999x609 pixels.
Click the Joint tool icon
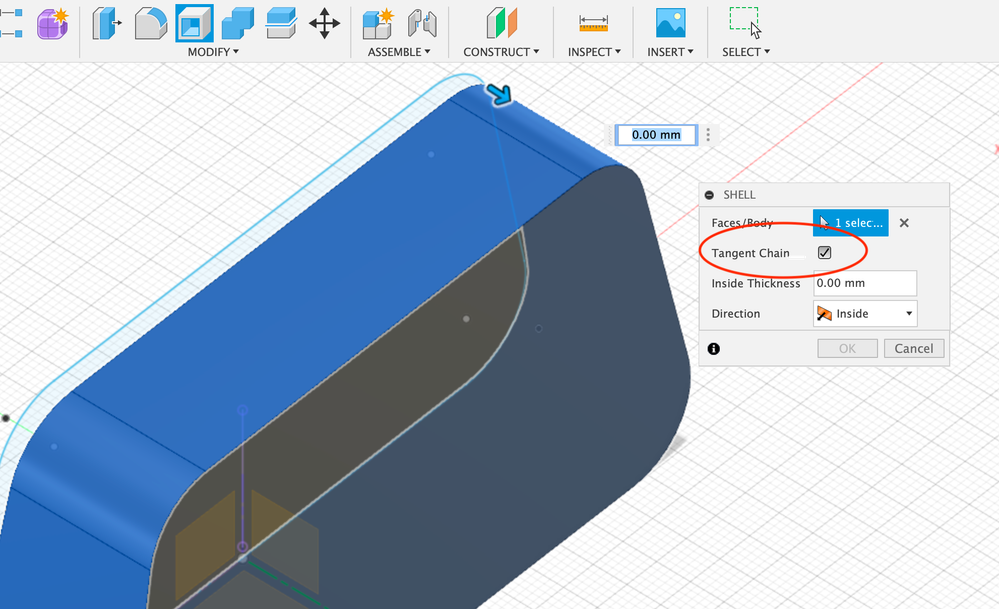[422, 24]
